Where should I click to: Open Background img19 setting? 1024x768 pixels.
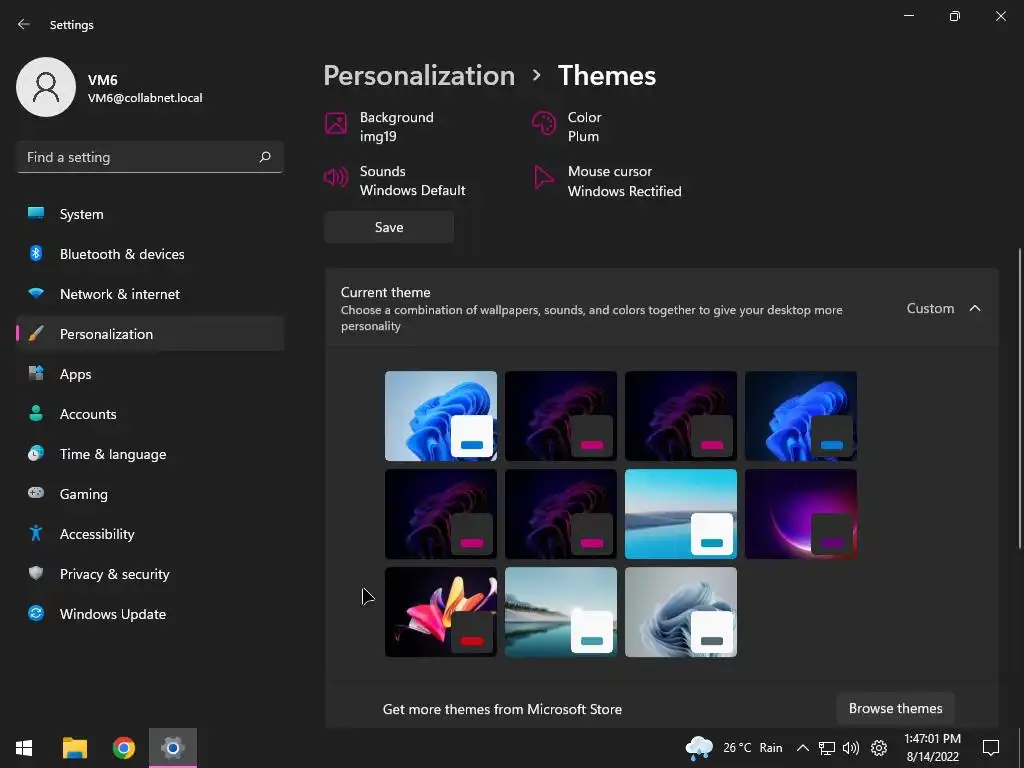click(x=380, y=127)
